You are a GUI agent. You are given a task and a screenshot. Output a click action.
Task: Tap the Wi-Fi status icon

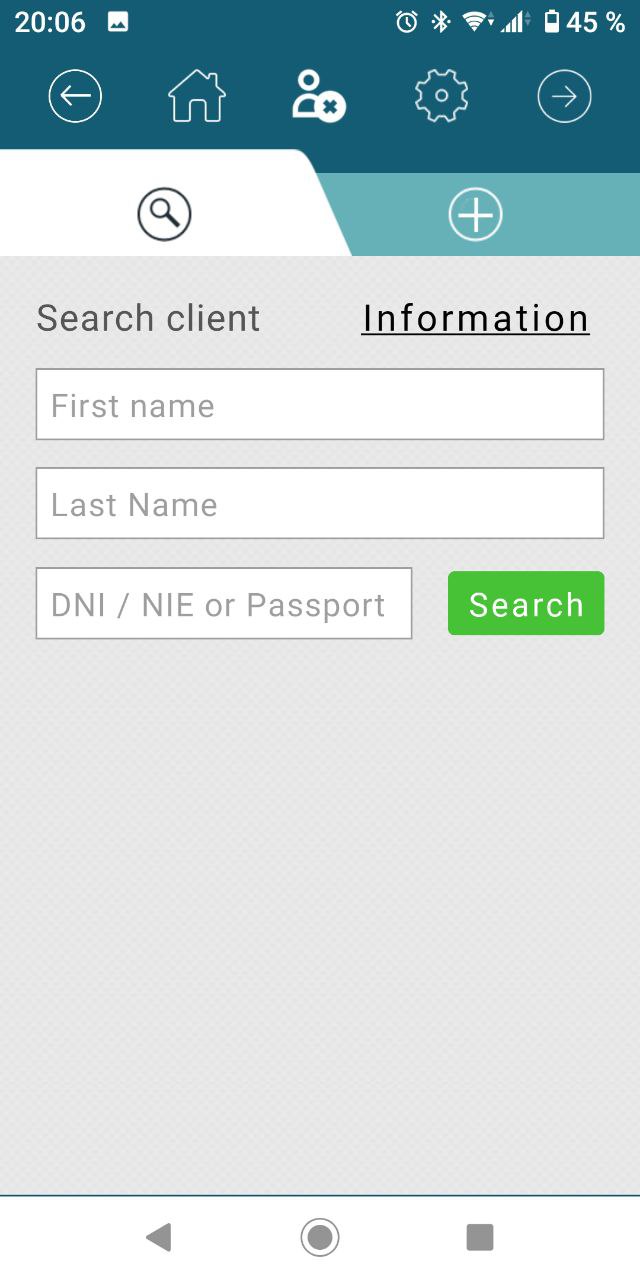pyautogui.click(x=476, y=22)
